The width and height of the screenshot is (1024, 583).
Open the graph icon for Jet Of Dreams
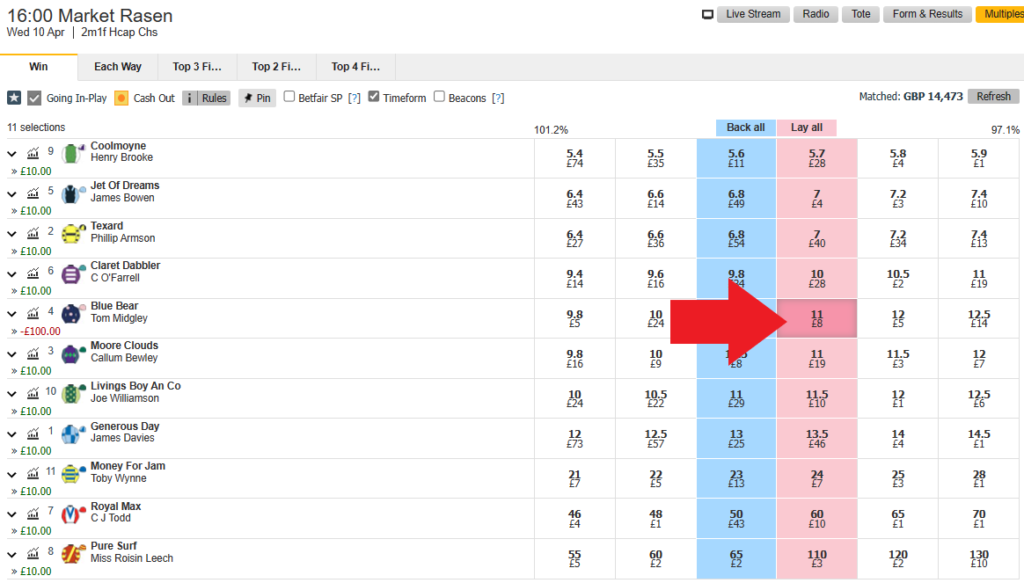click(33, 193)
